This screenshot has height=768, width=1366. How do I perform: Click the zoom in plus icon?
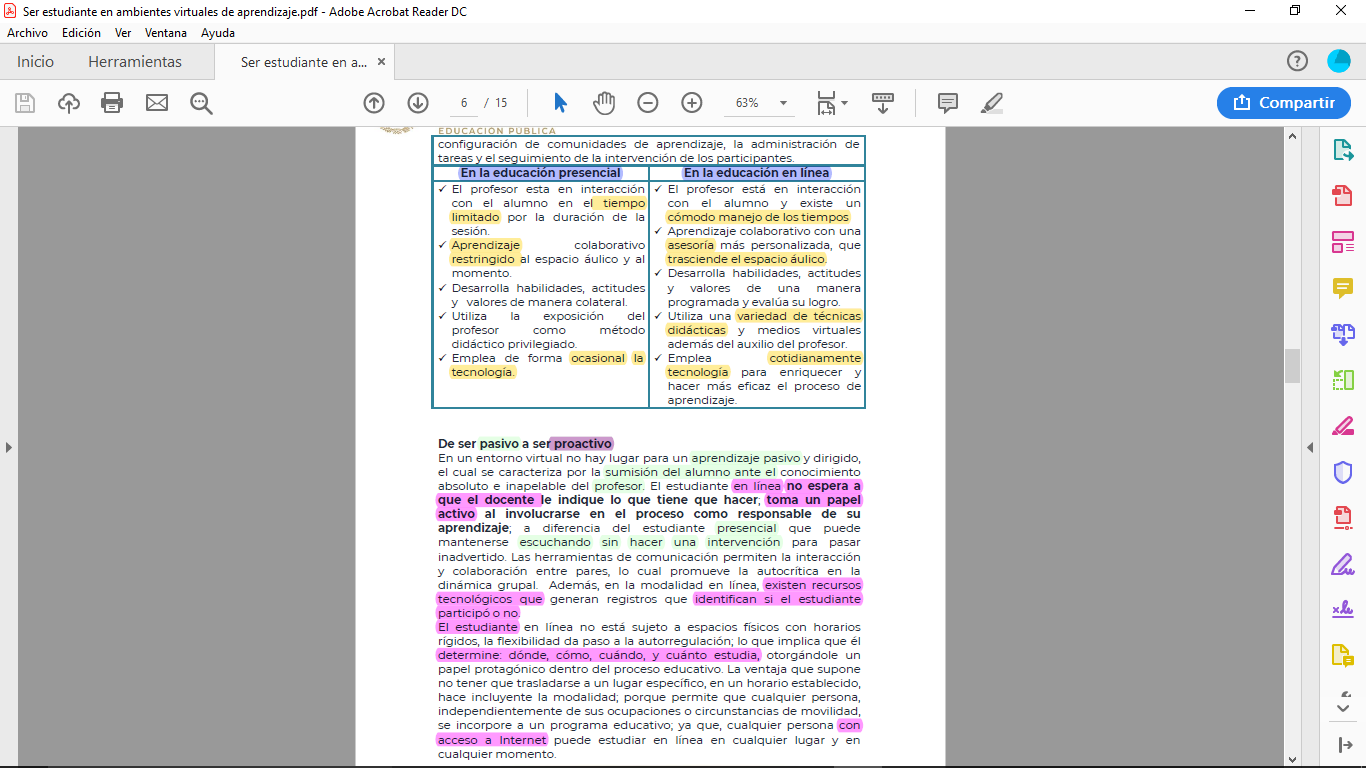tap(691, 102)
